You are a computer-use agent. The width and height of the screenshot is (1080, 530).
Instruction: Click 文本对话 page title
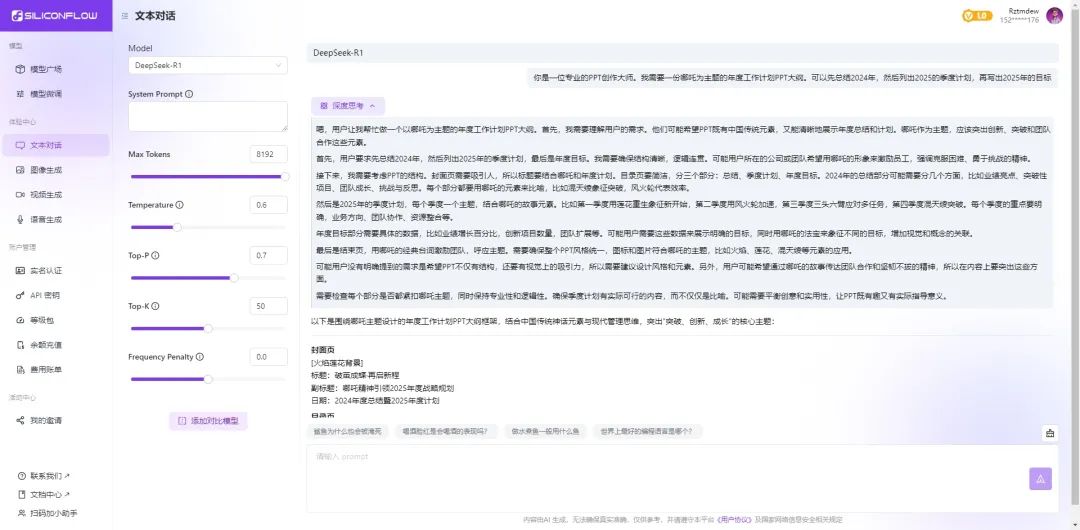click(x=155, y=16)
